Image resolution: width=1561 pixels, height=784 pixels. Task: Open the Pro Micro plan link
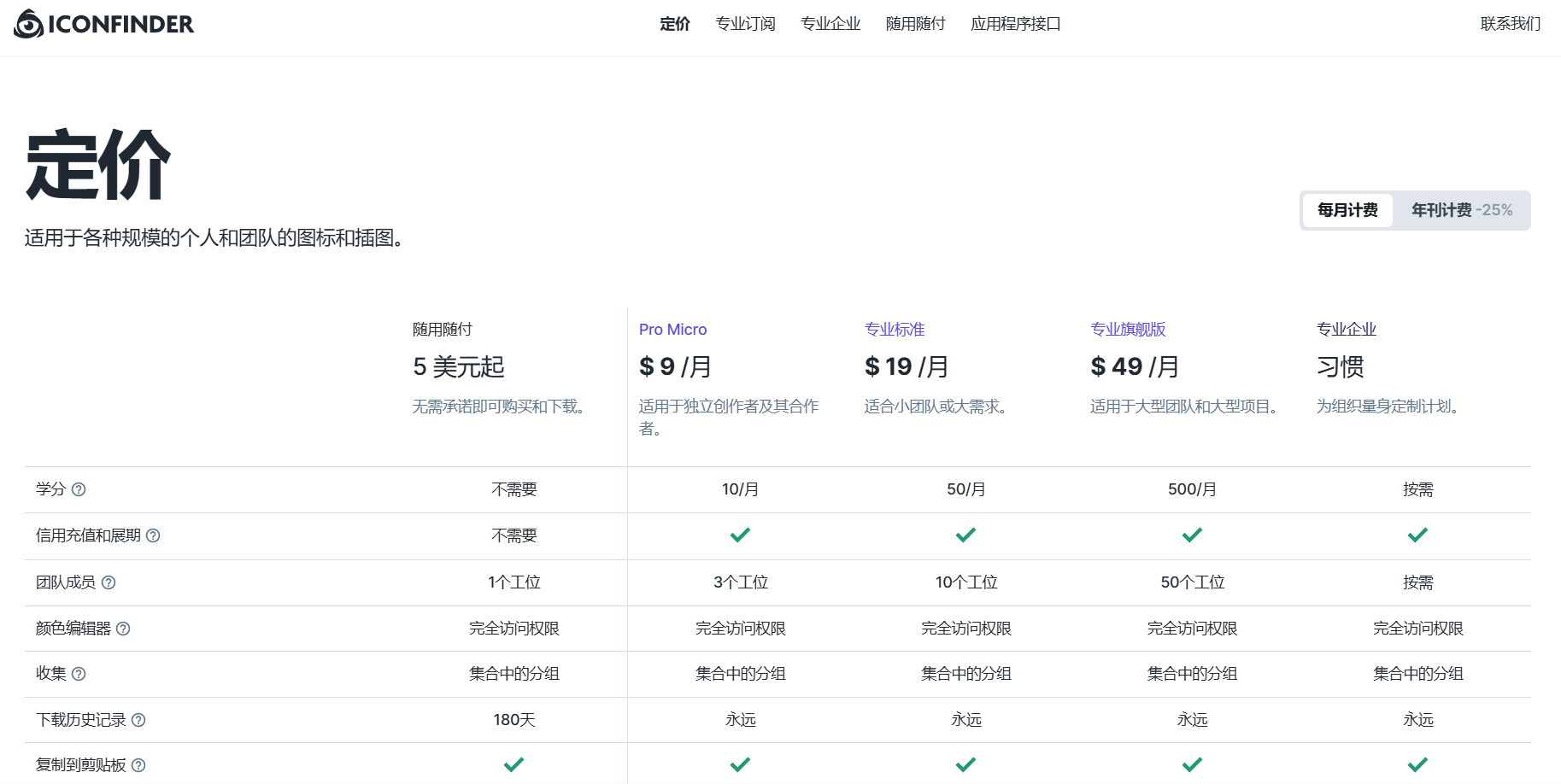pyautogui.click(x=673, y=330)
